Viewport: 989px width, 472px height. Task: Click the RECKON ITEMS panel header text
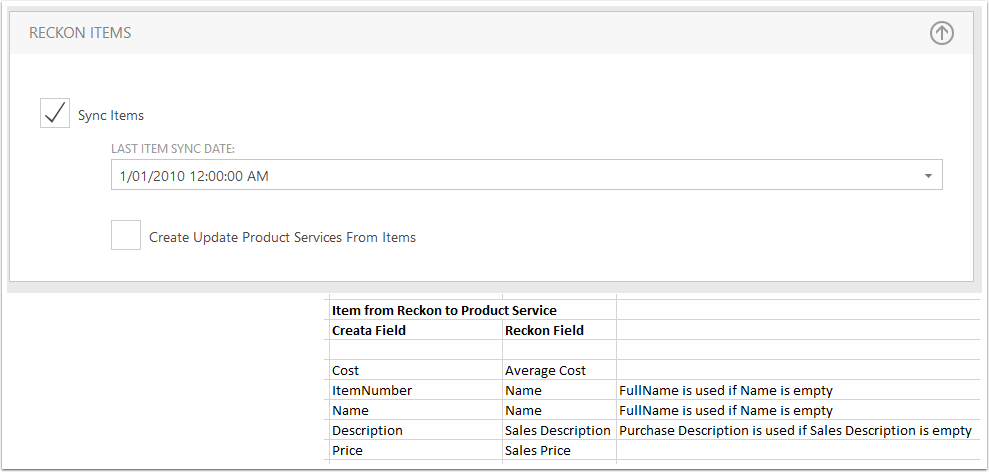(x=80, y=33)
